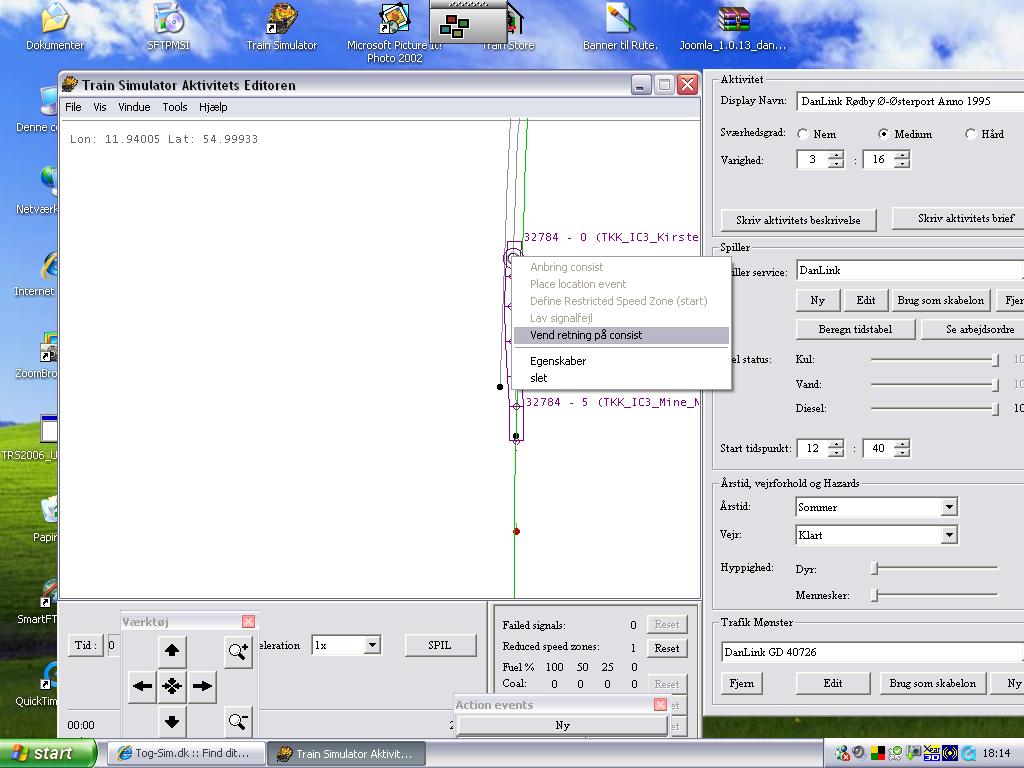
Task: Open the Vindue menu
Action: click(x=134, y=107)
